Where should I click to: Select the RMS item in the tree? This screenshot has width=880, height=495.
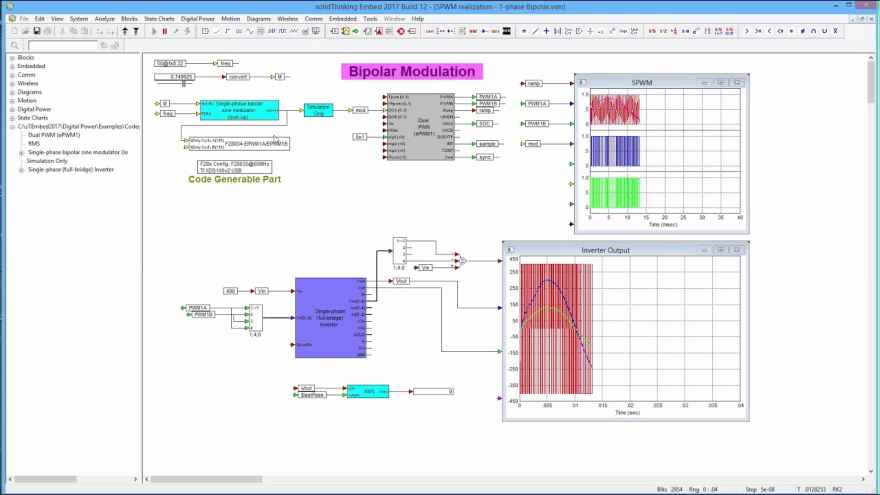(34, 143)
